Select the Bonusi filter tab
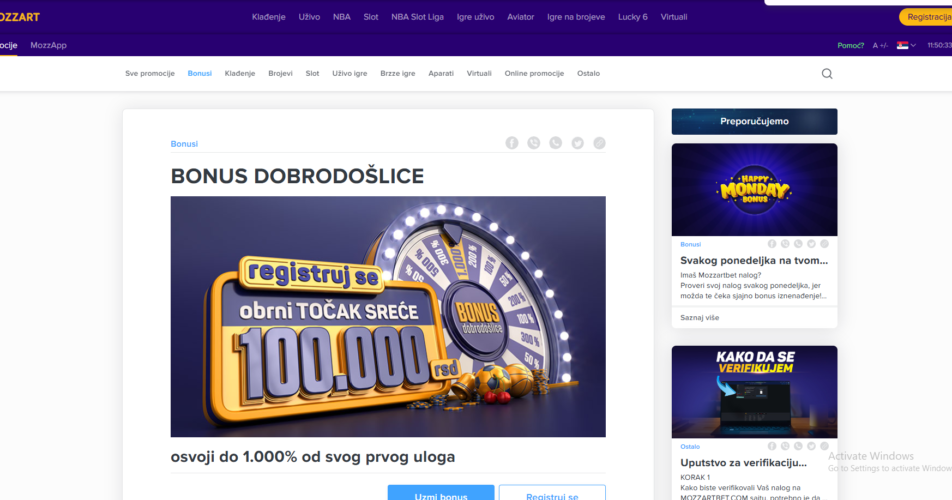This screenshot has width=952, height=500. point(200,73)
